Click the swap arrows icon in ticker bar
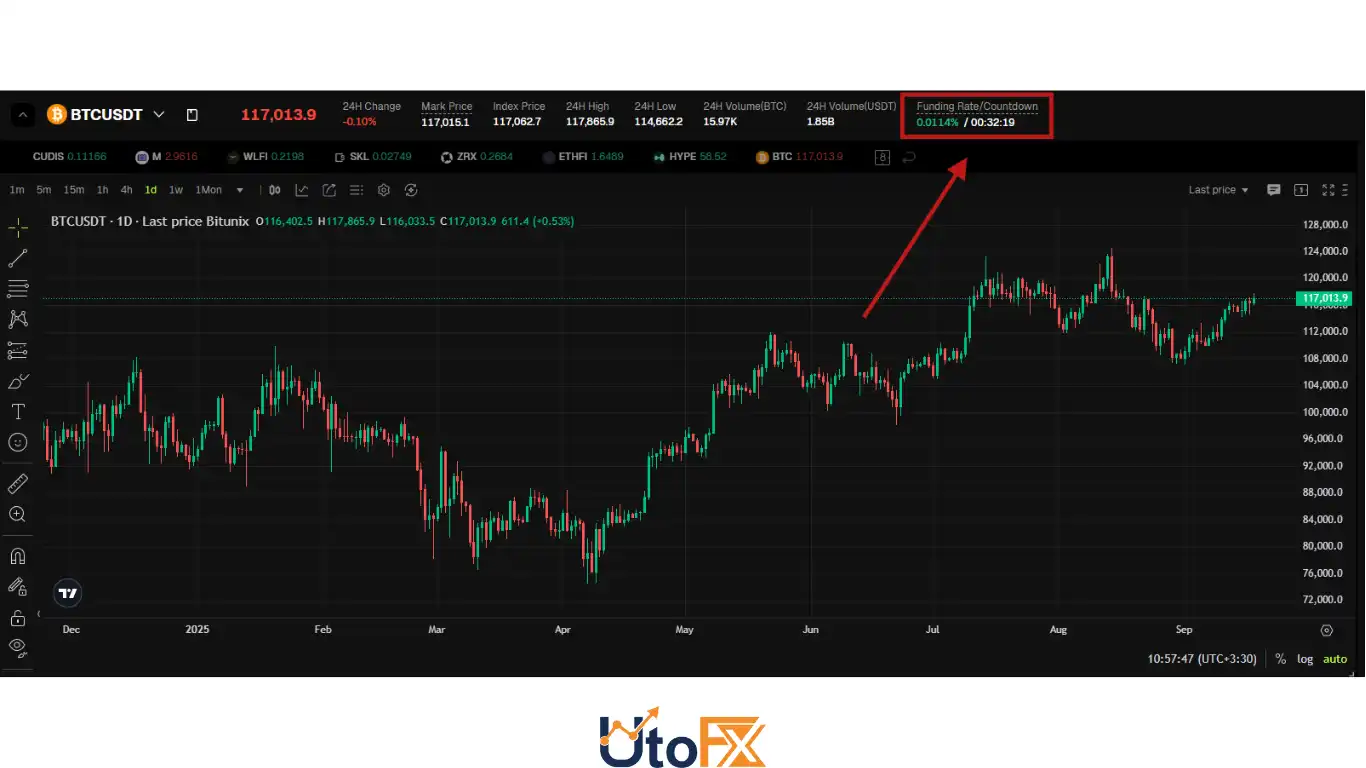Viewport: 1366px width, 768px height. point(909,157)
